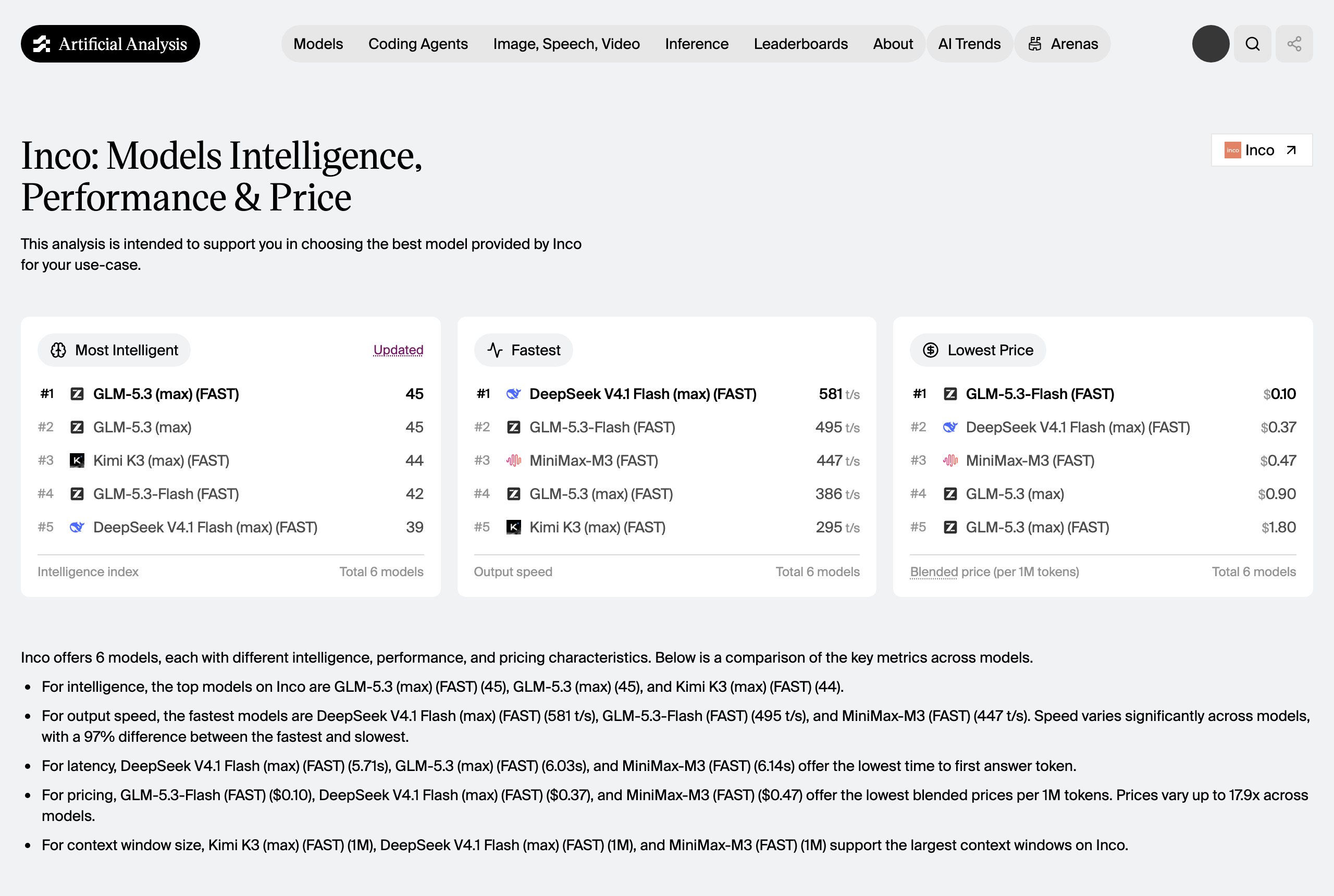Click the $1.80 price value
1334x896 pixels.
tap(1279, 527)
